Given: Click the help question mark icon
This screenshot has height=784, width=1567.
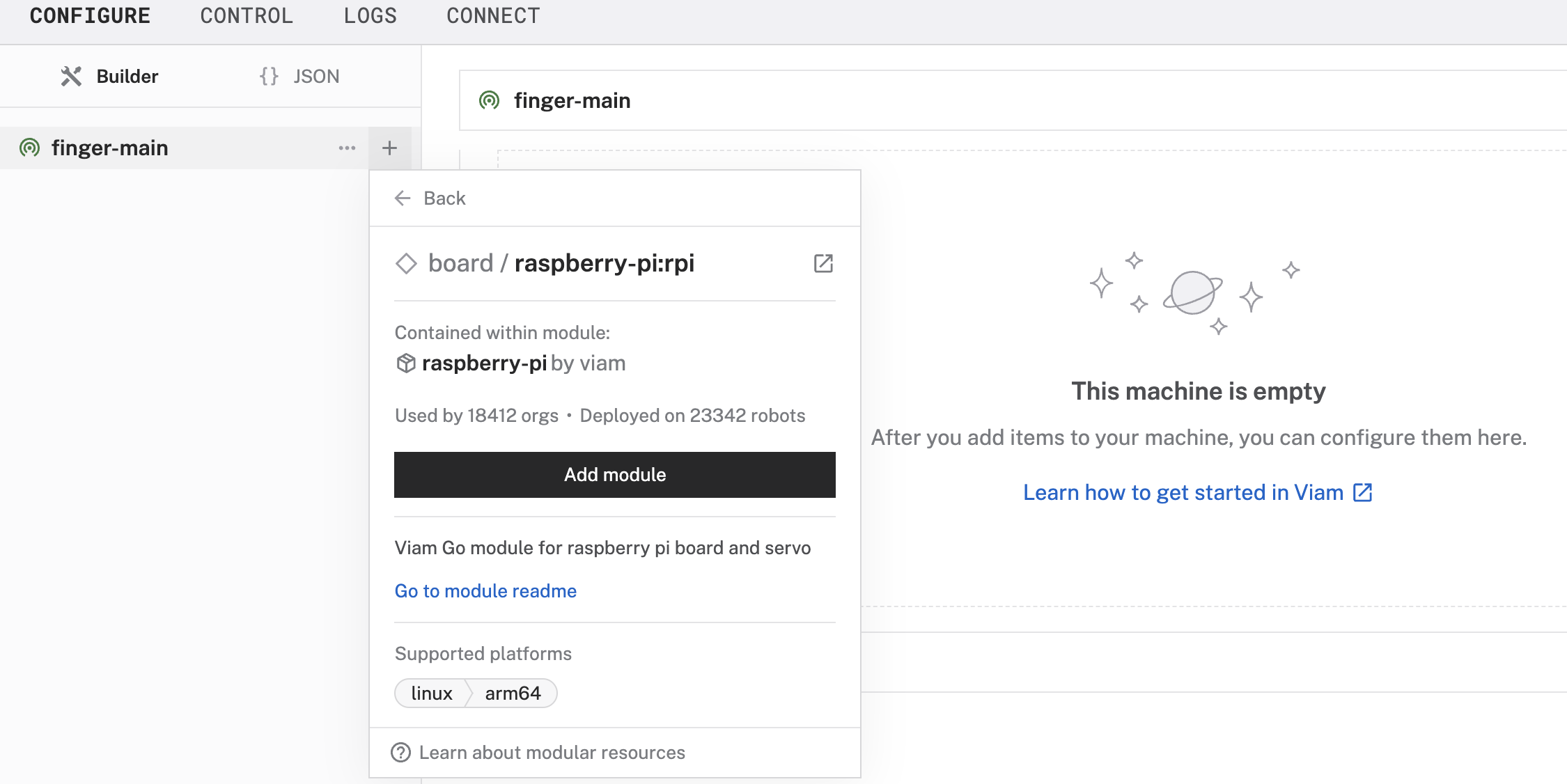Looking at the screenshot, I should click(400, 753).
